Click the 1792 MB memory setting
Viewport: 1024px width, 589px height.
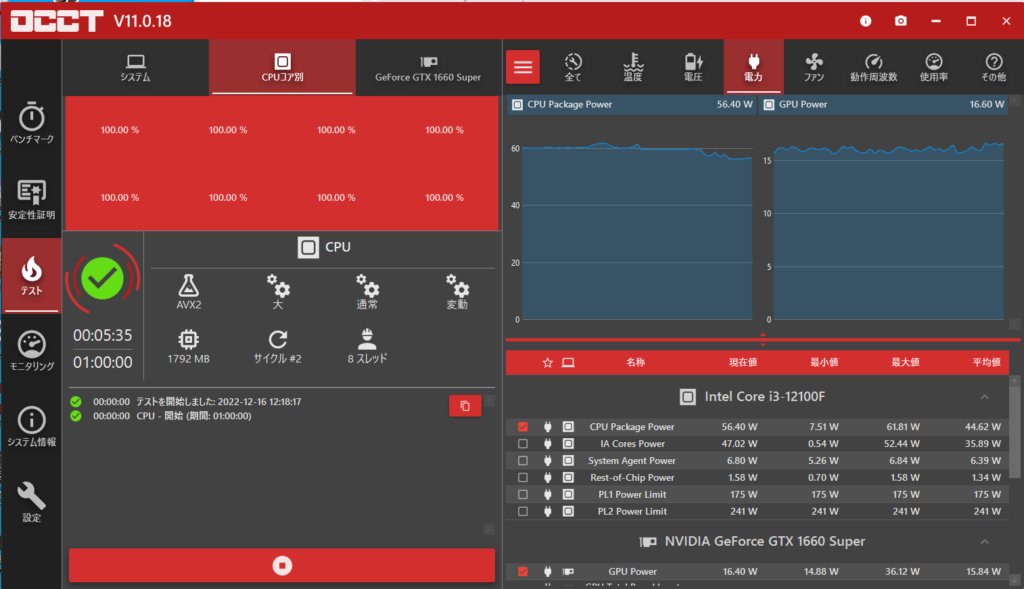coord(189,346)
